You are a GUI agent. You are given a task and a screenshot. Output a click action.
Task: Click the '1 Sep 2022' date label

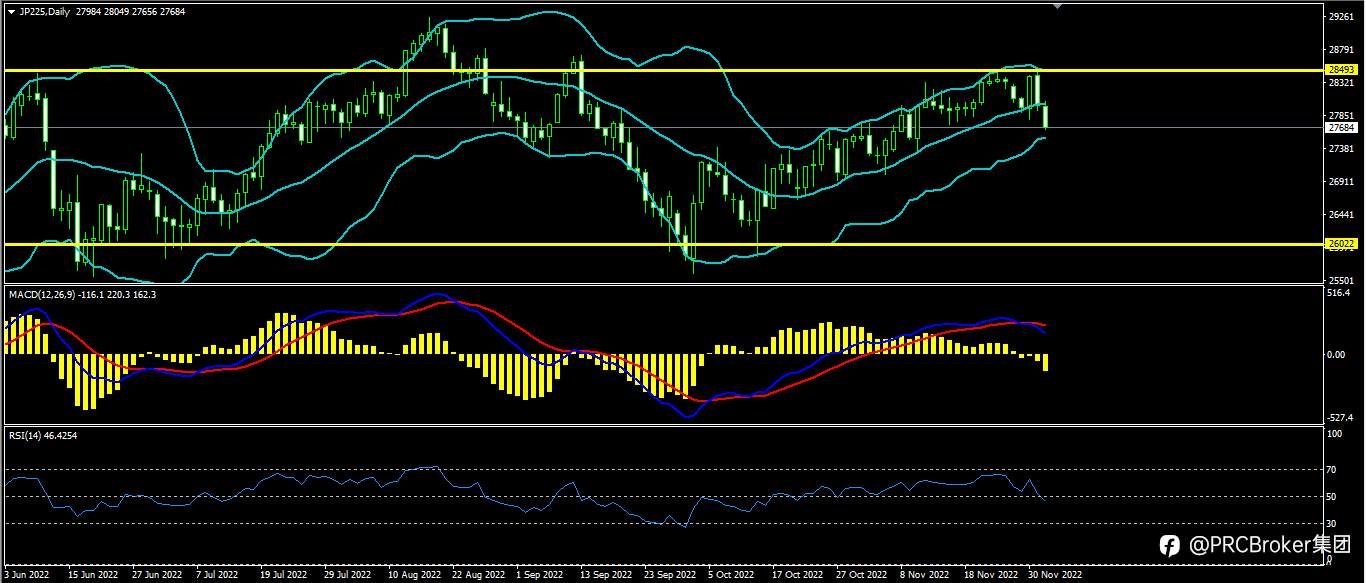point(540,575)
